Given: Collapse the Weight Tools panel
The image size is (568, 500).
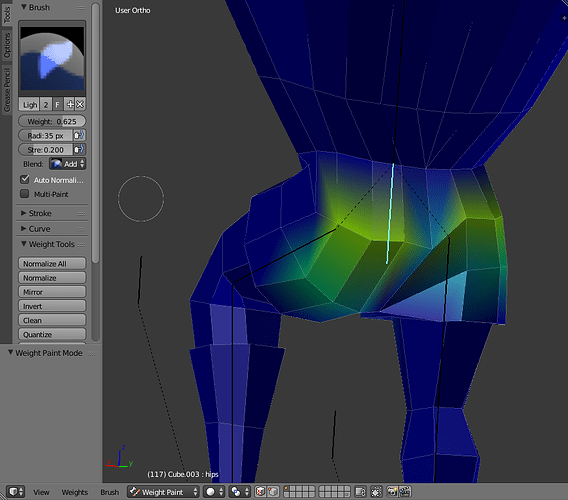Looking at the screenshot, I should pyautogui.click(x=24, y=244).
